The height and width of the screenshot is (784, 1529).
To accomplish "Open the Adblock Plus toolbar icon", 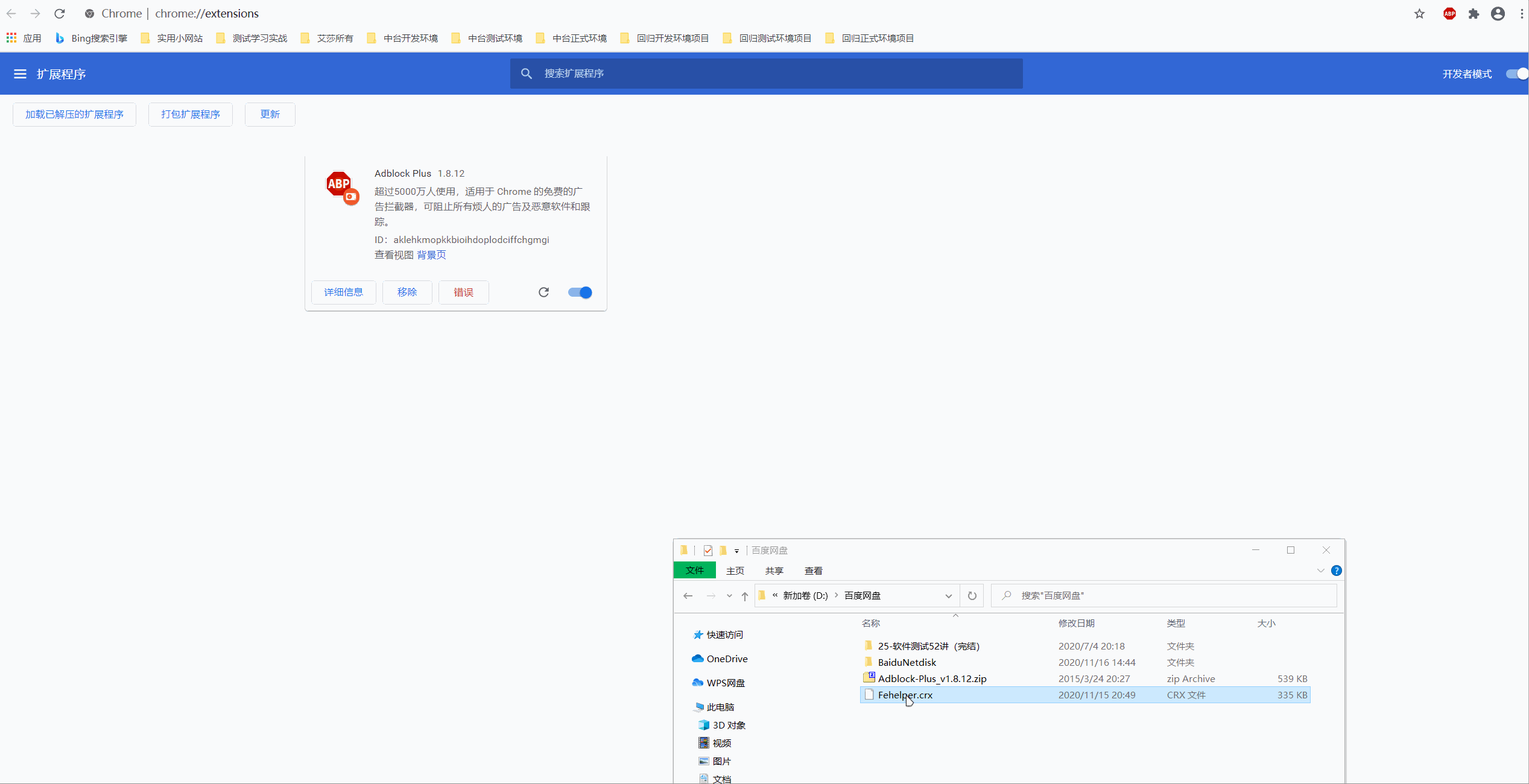I will [1449, 13].
